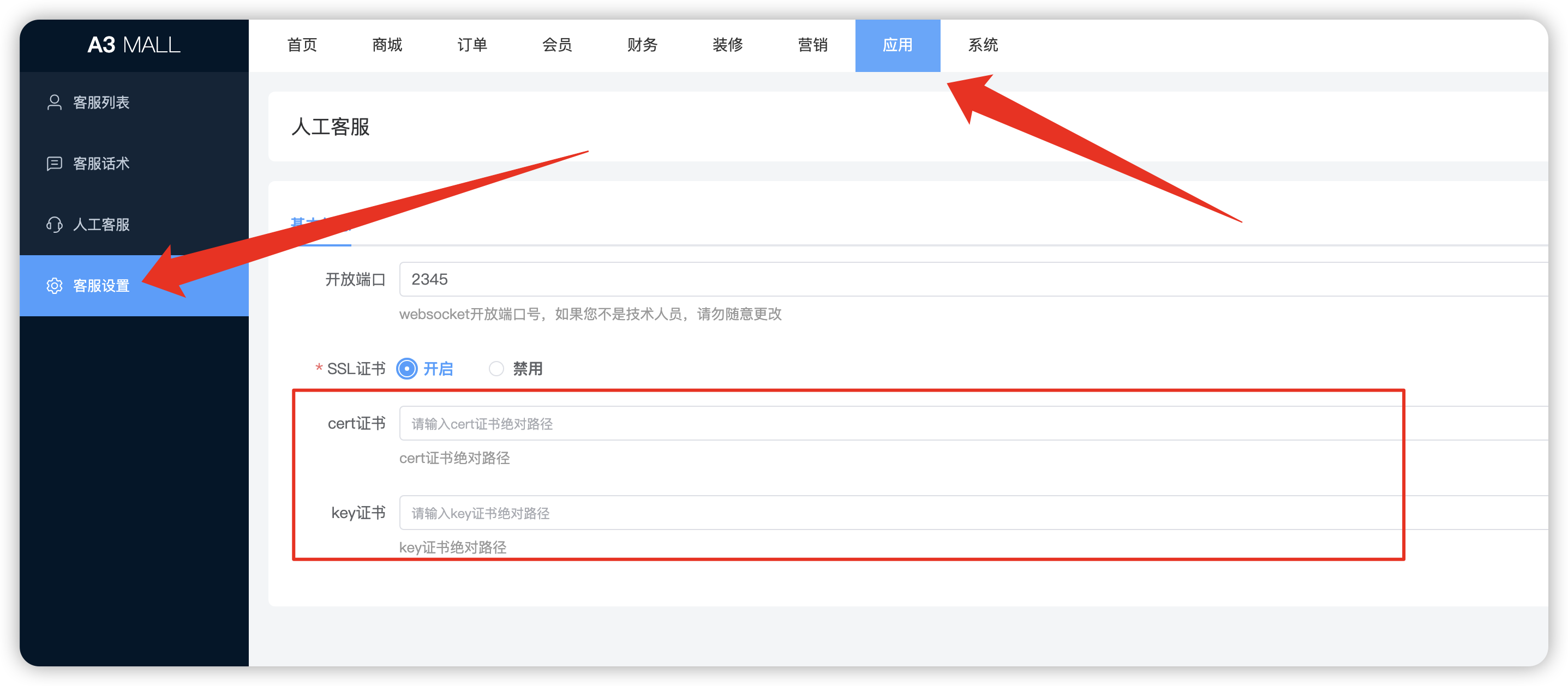
Task: Click the key证书绝对路径 hint text
Action: click(x=453, y=547)
